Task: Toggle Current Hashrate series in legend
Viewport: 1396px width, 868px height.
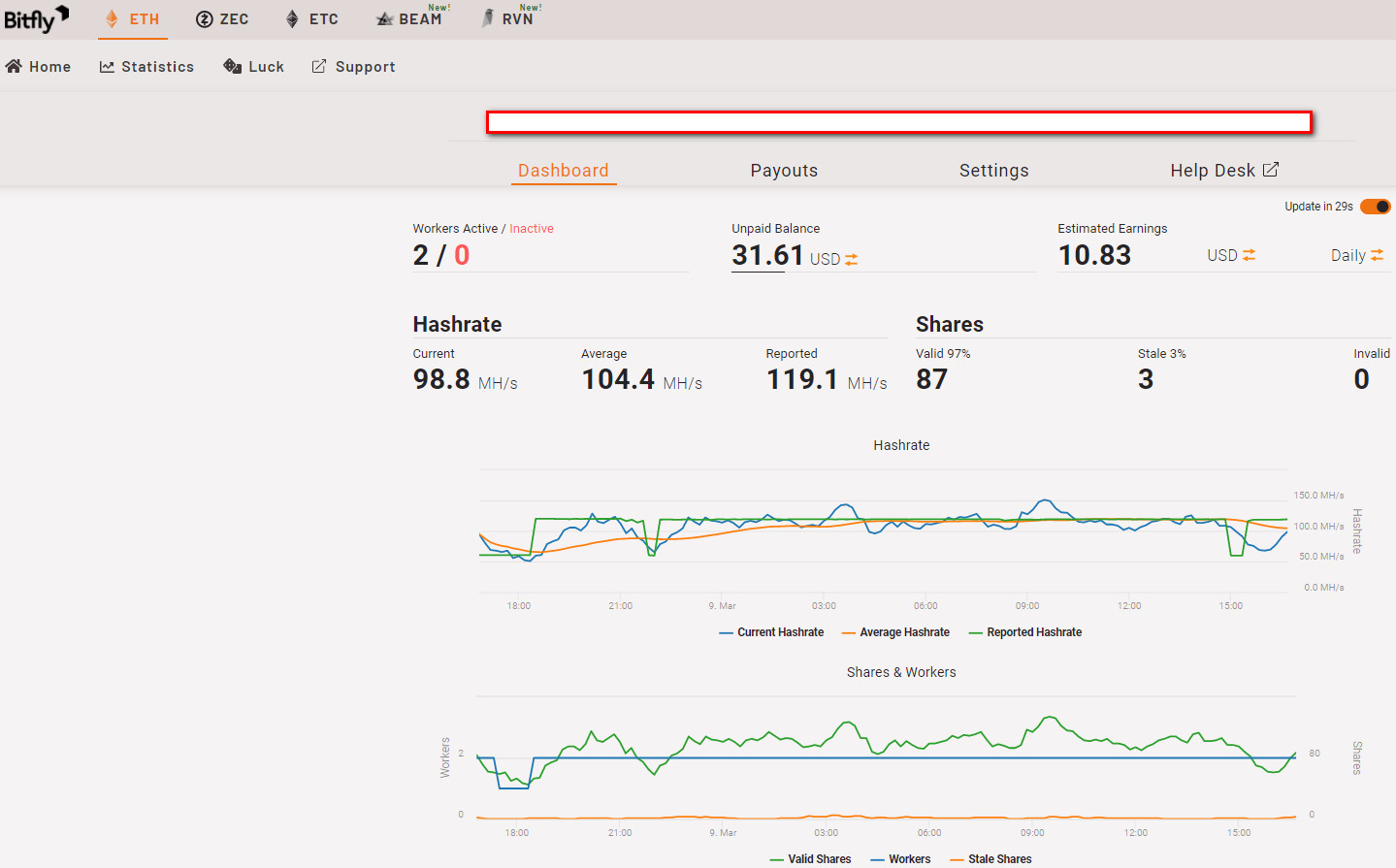Action: 771,632
